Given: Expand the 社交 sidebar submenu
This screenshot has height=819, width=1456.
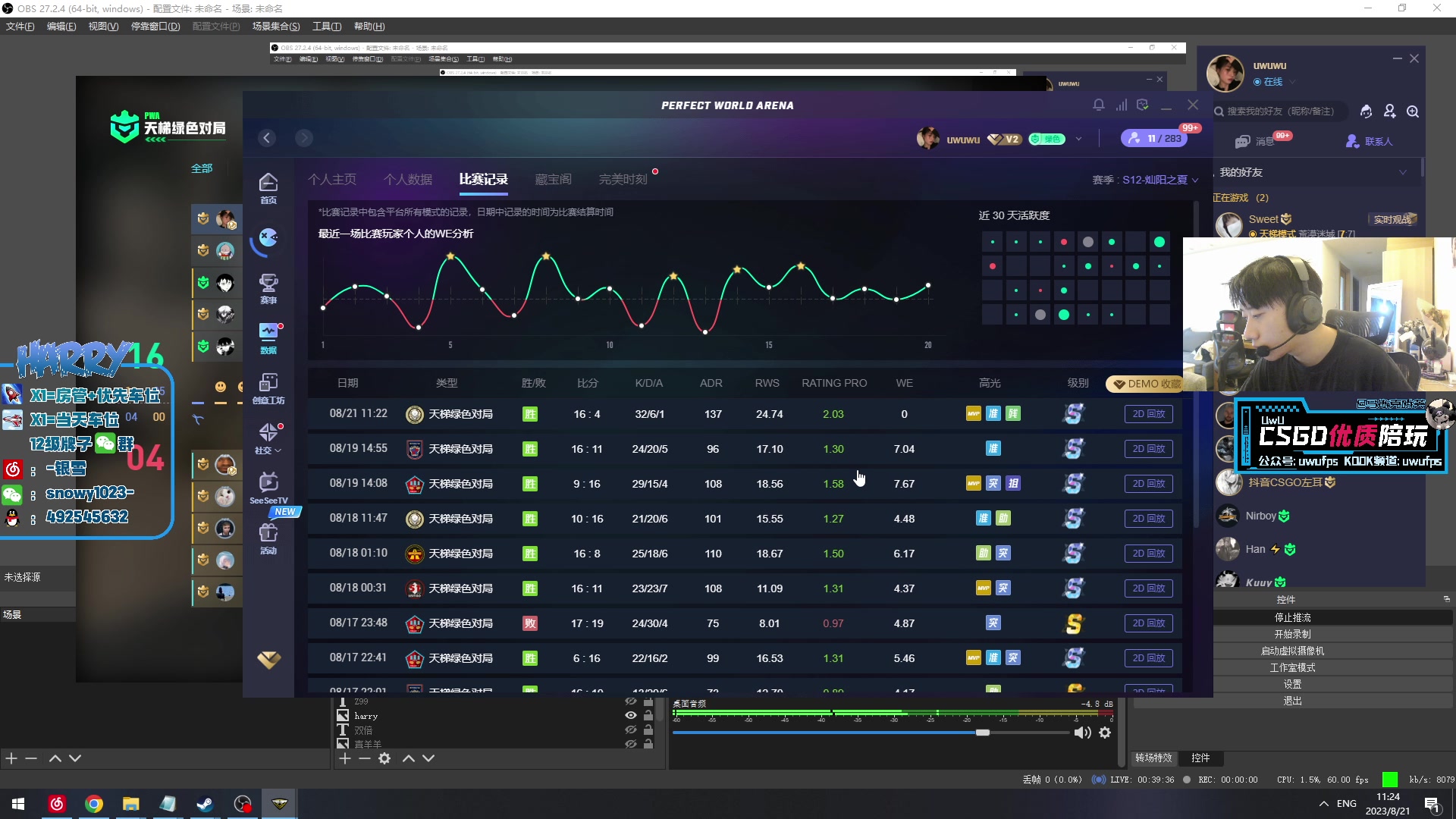Looking at the screenshot, I should (x=268, y=439).
